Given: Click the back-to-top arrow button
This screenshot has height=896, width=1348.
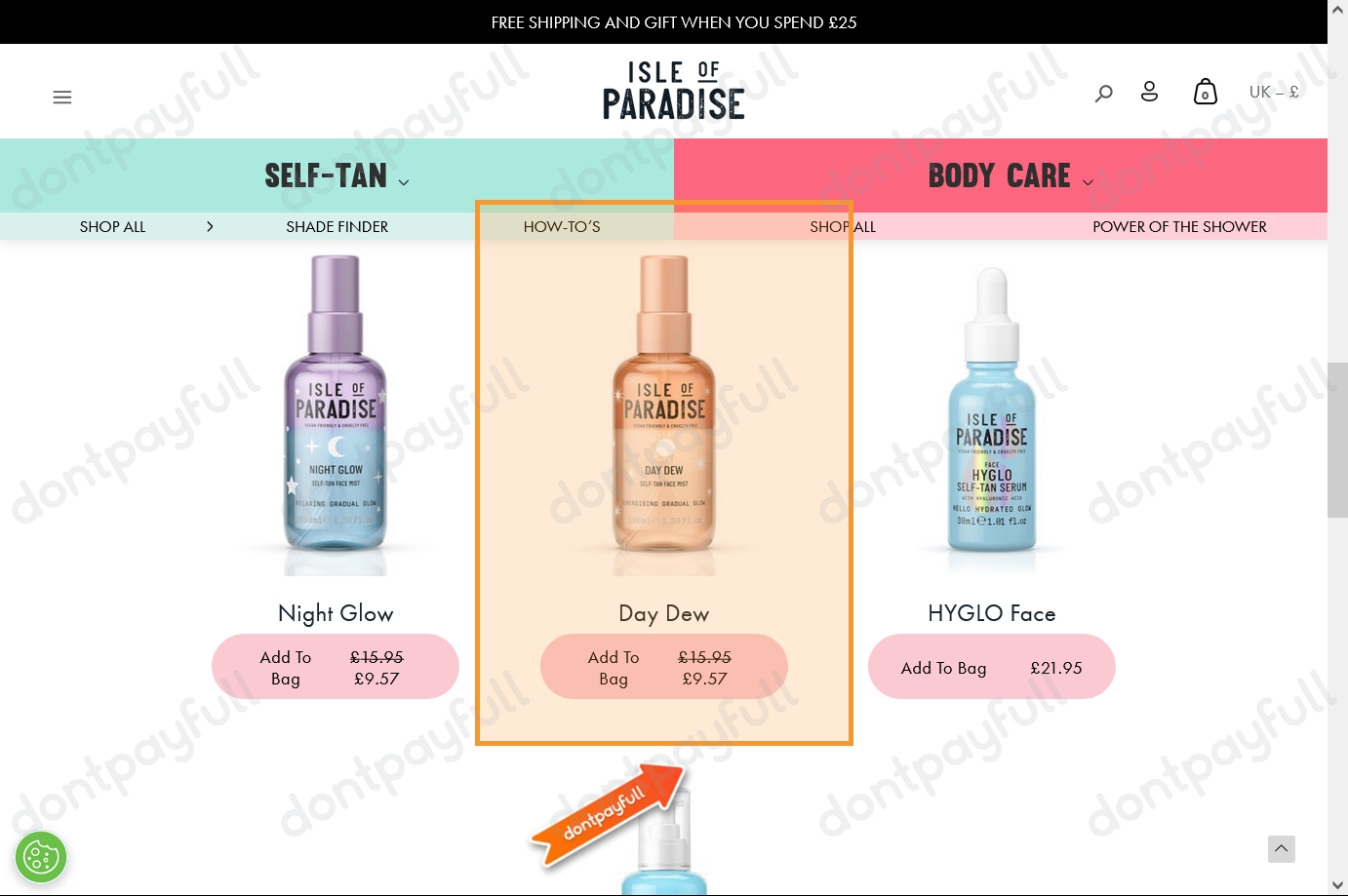Looking at the screenshot, I should point(1282,849).
